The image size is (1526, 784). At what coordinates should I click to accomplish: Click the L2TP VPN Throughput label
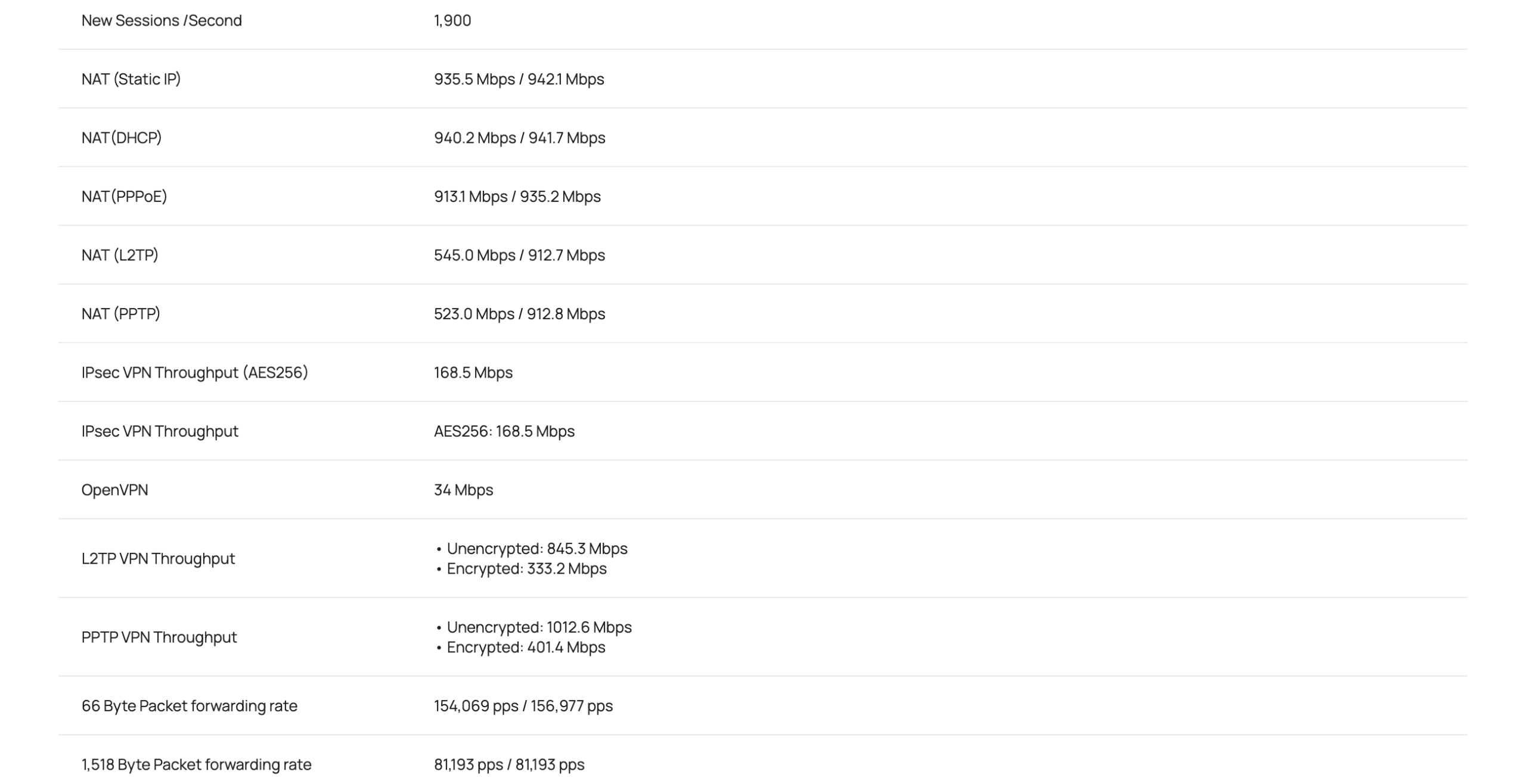[158, 558]
